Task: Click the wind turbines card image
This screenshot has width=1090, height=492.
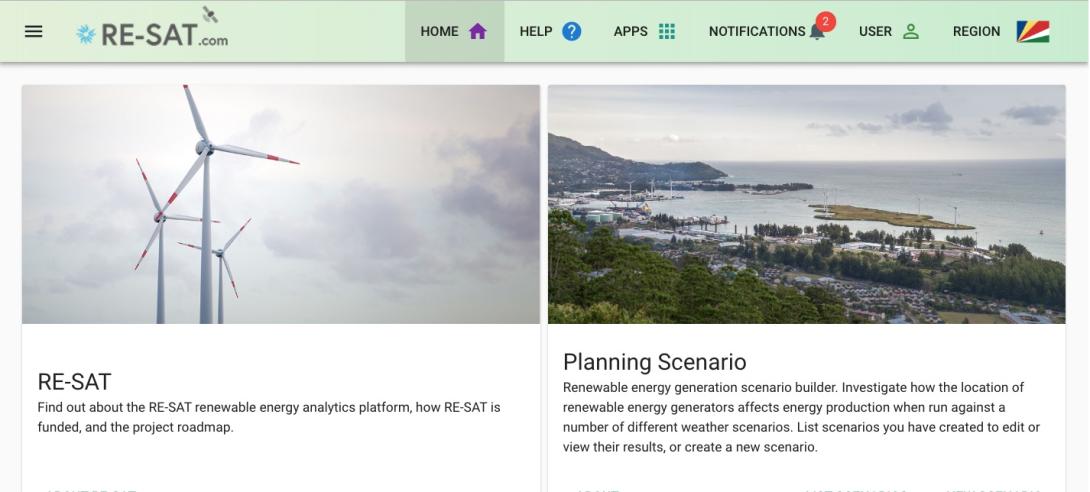Action: 281,204
